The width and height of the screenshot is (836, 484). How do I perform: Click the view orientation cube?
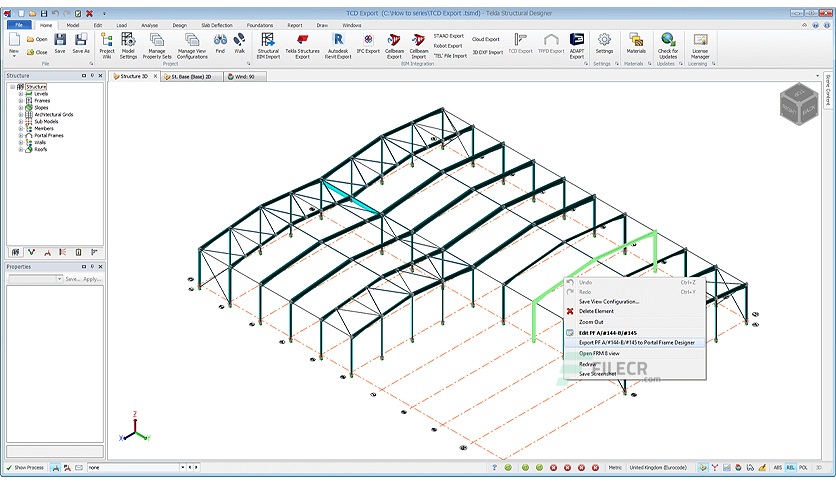click(x=799, y=104)
